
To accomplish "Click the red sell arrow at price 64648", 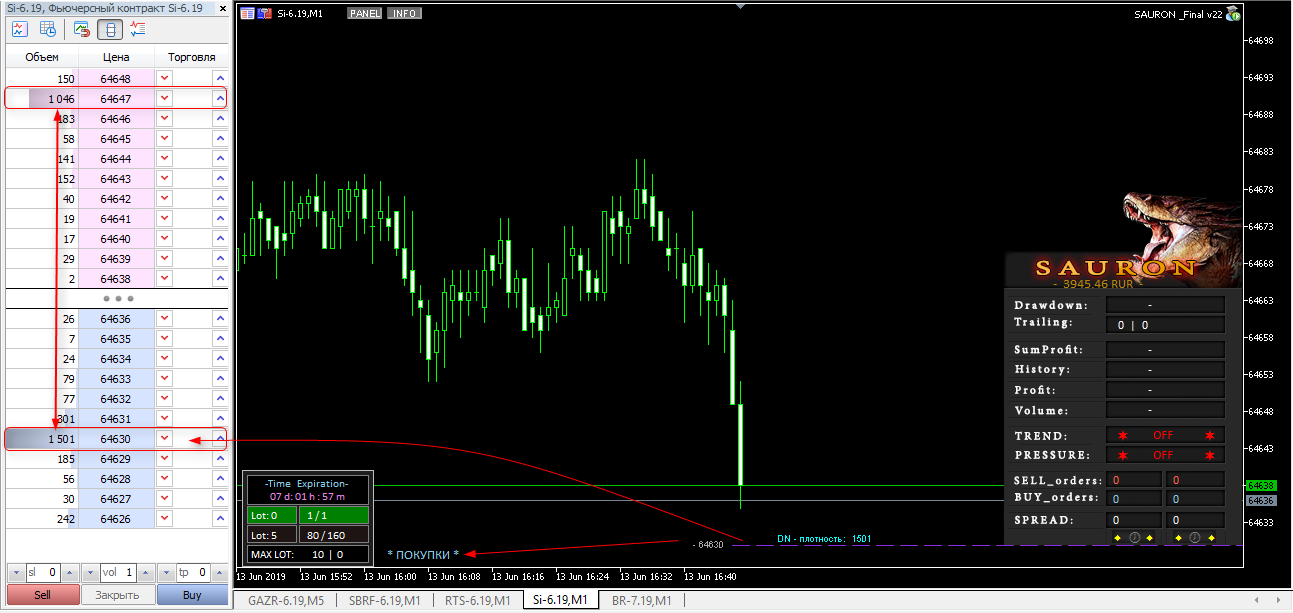I will coord(165,78).
